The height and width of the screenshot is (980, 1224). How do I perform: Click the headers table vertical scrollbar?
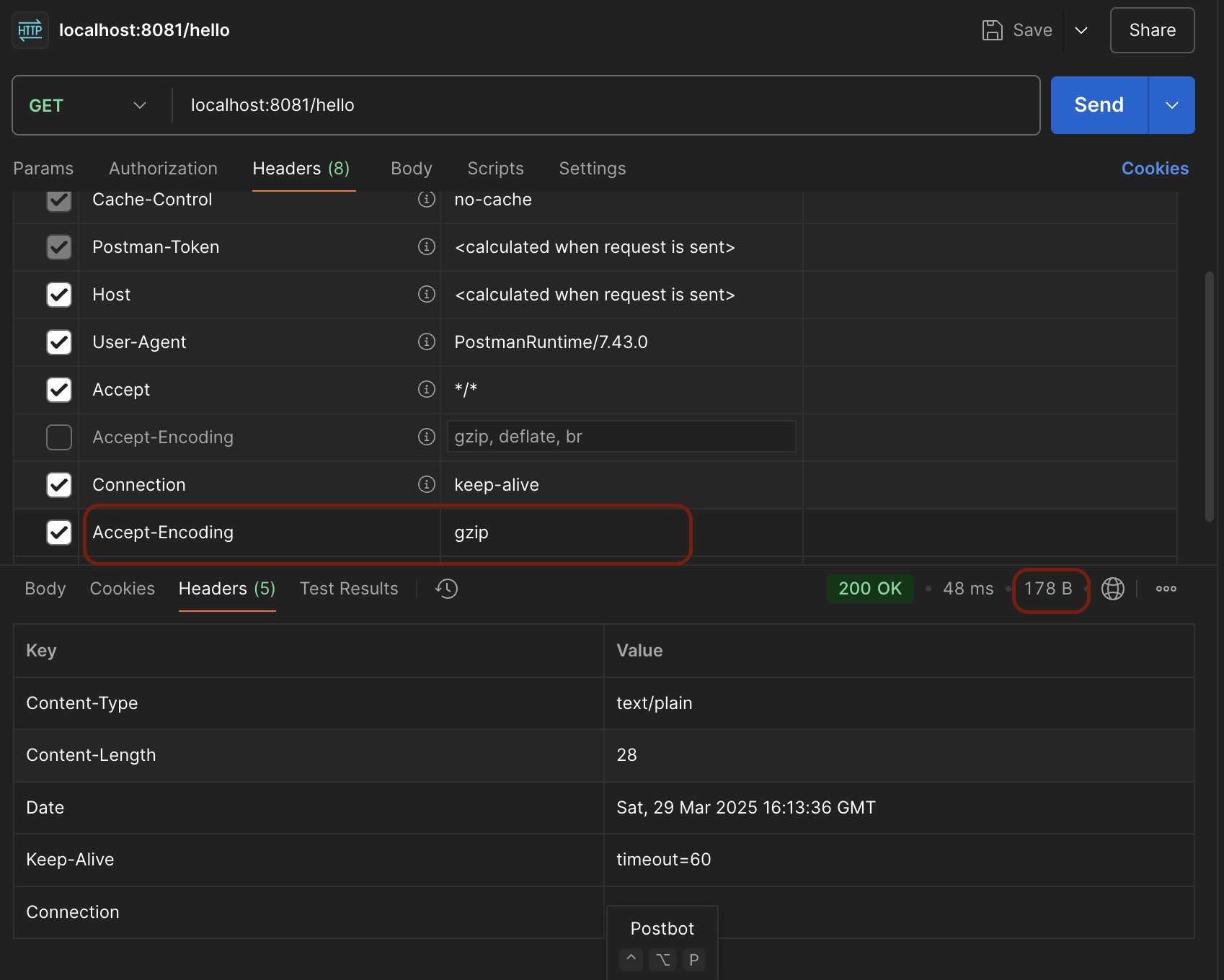coord(1209,396)
